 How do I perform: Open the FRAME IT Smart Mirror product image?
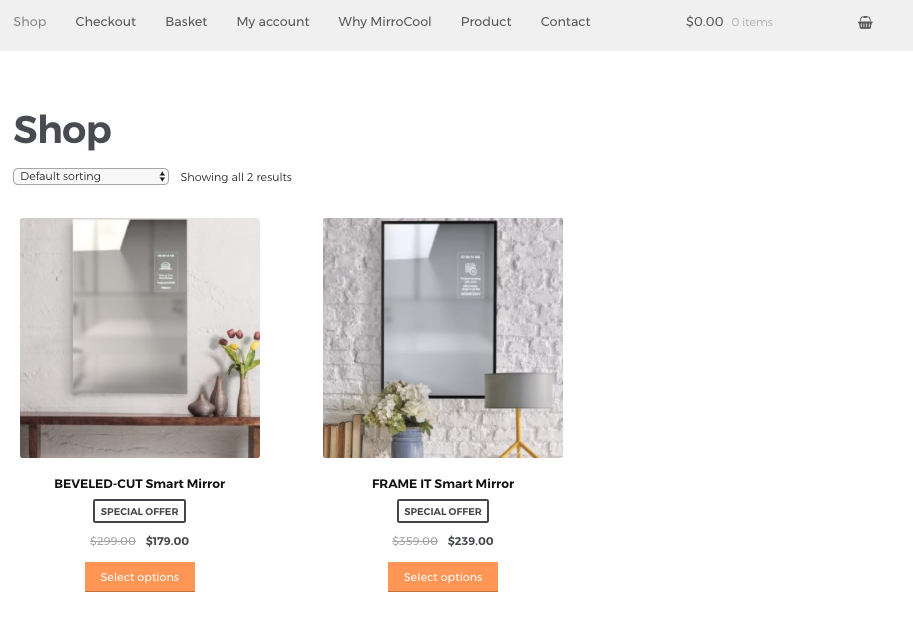[443, 338]
